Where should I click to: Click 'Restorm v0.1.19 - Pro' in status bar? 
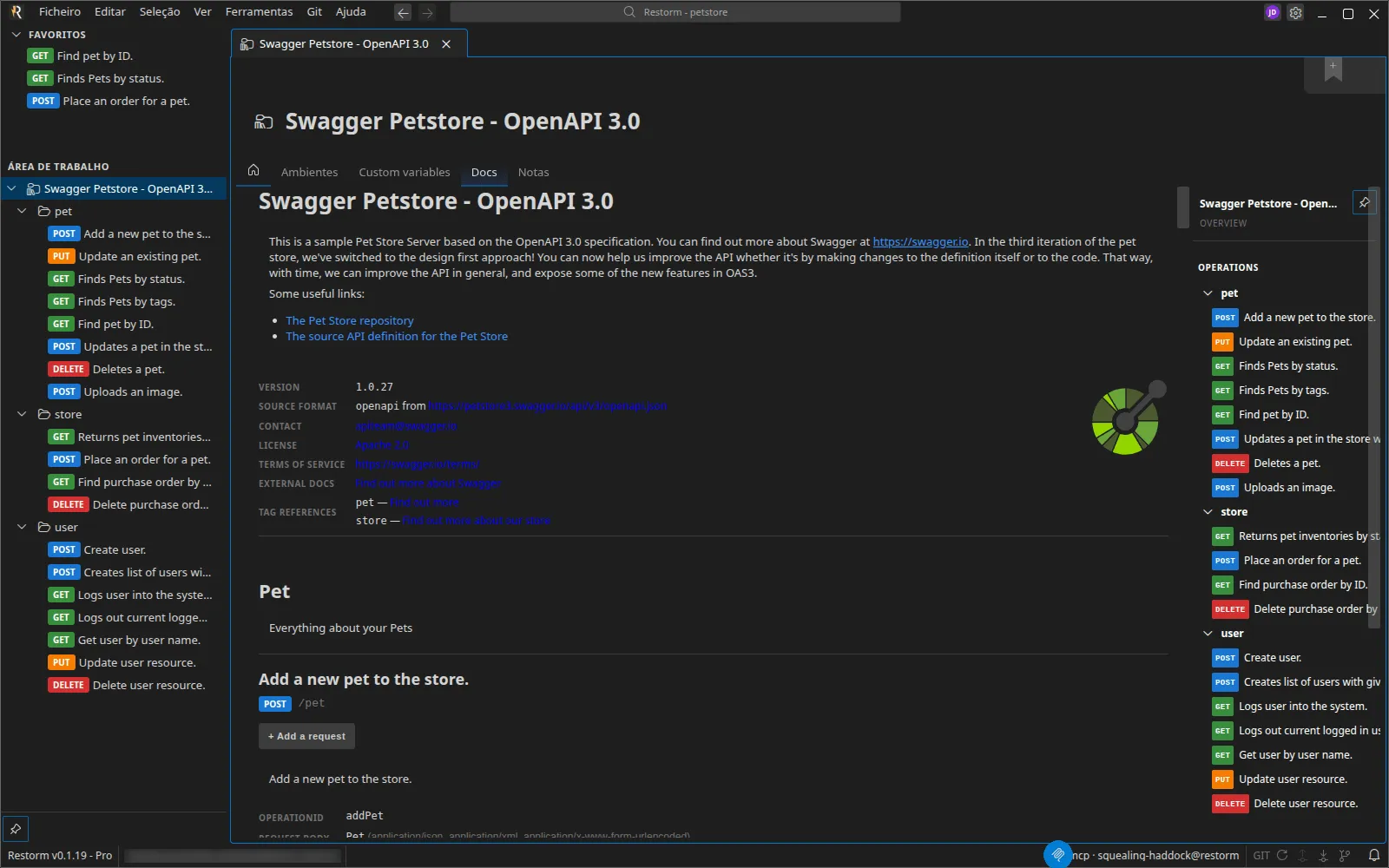click(x=60, y=855)
